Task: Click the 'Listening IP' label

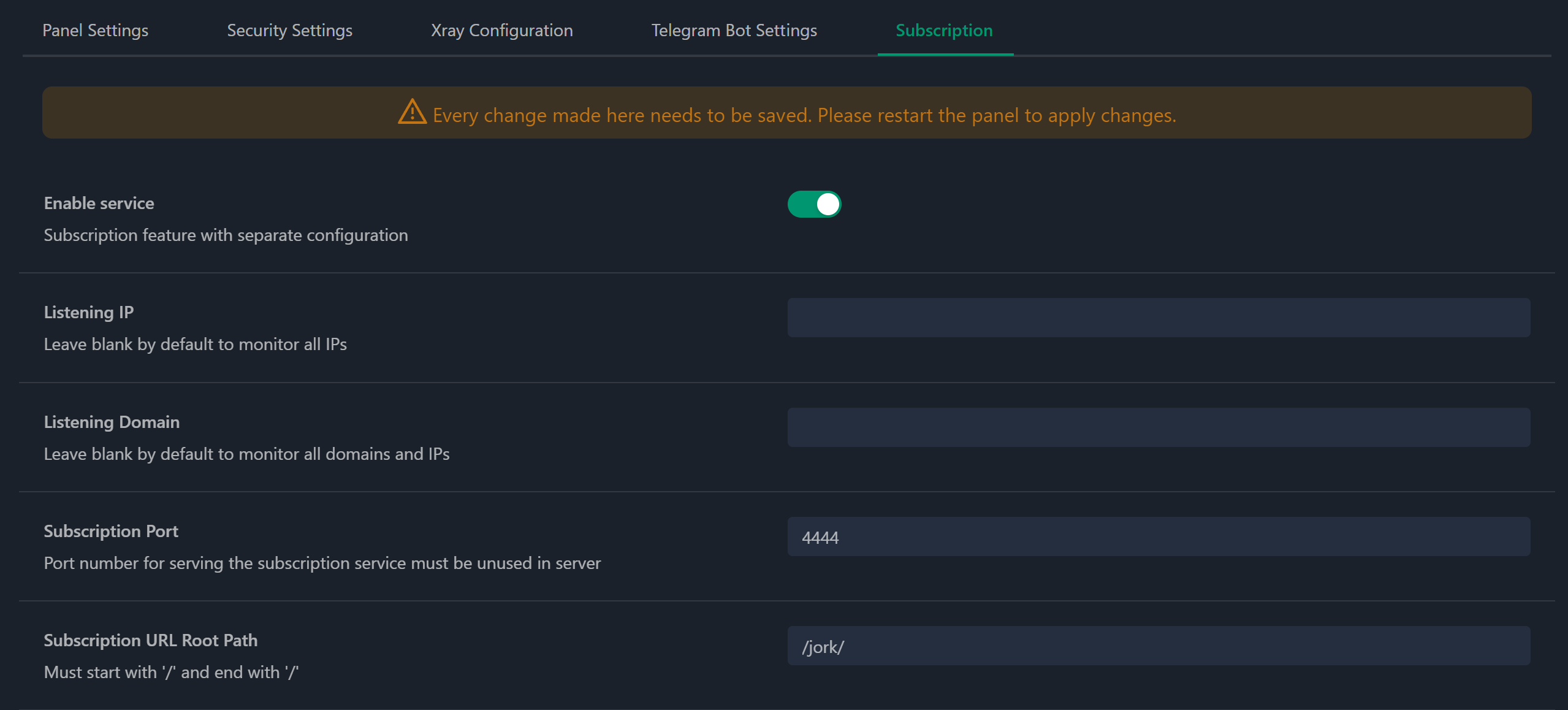Action: (88, 312)
